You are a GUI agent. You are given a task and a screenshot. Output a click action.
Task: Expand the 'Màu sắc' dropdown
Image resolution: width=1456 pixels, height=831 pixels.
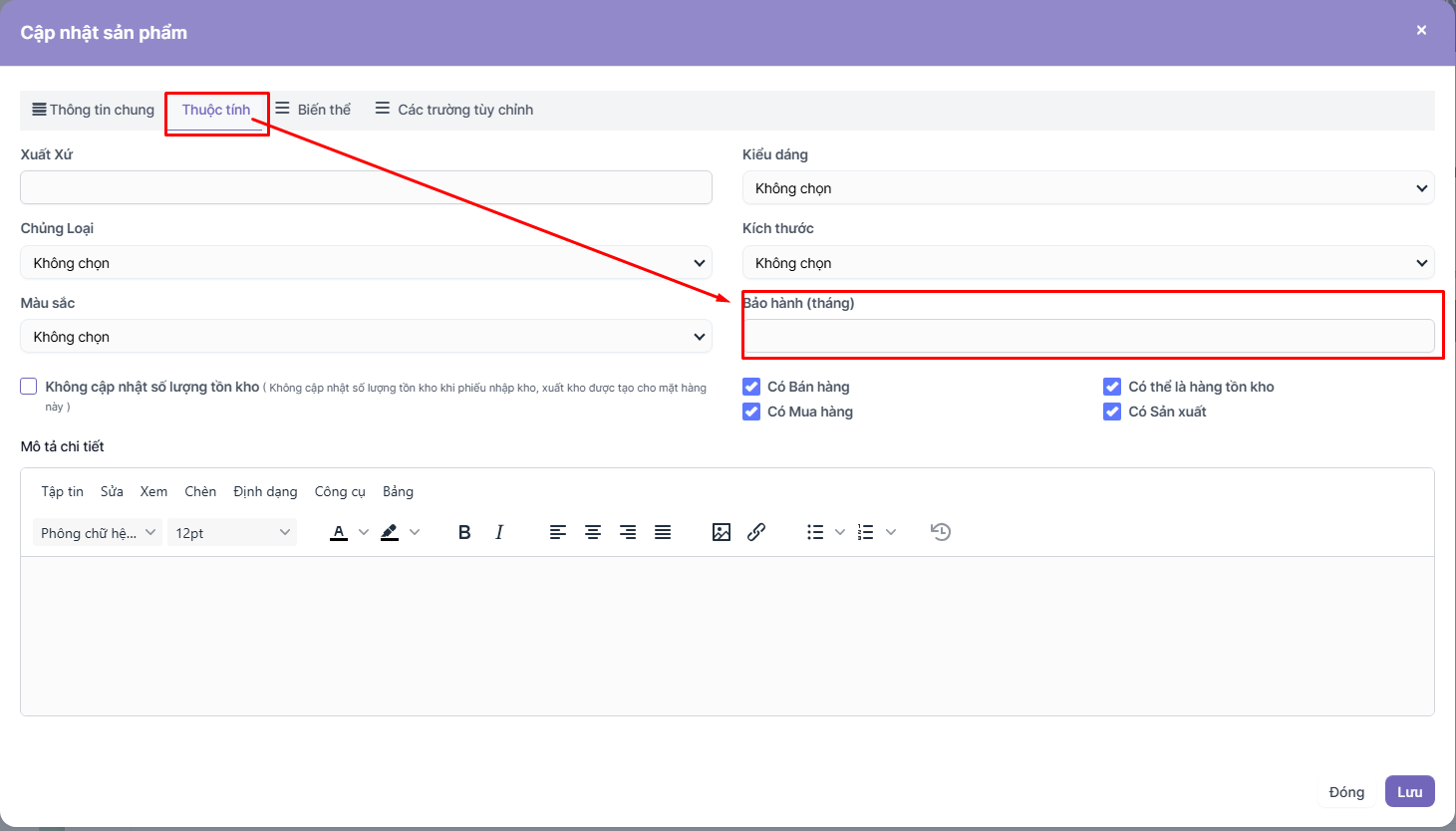[366, 337]
